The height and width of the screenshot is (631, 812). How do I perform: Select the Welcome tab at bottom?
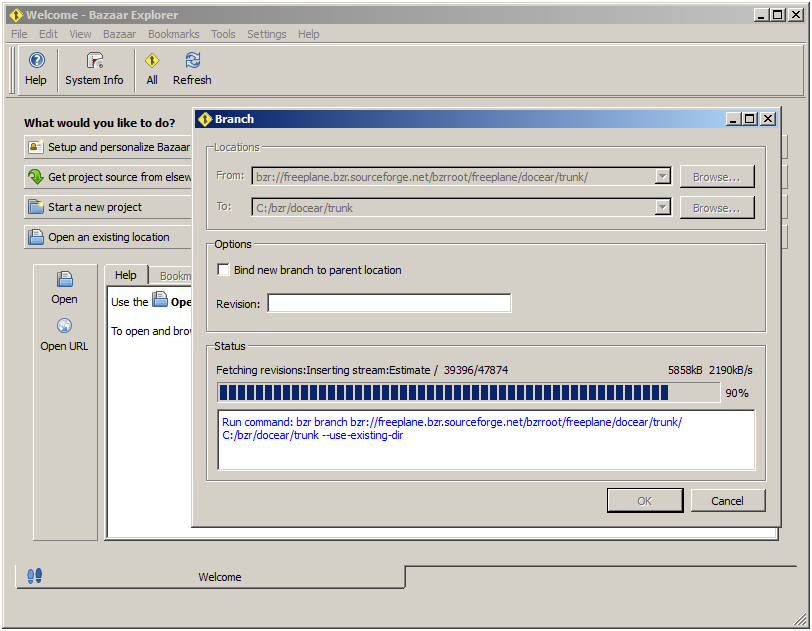[x=210, y=577]
